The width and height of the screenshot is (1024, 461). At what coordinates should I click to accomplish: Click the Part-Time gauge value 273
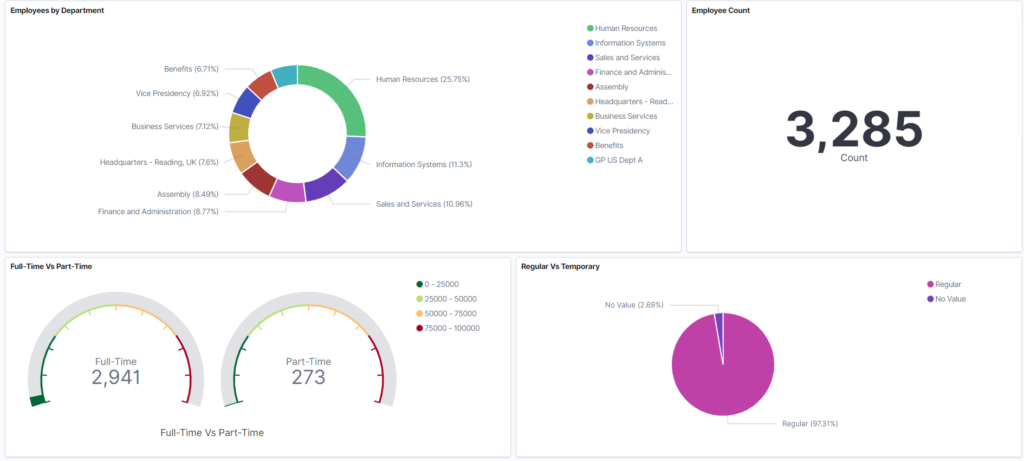coord(308,377)
